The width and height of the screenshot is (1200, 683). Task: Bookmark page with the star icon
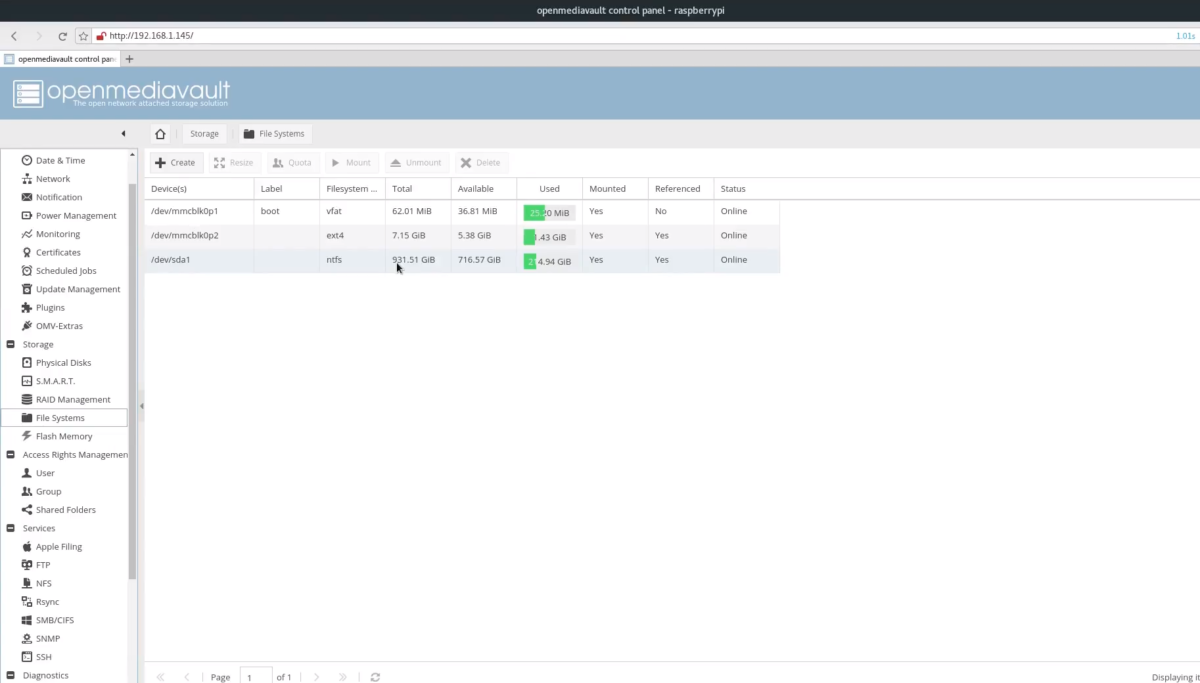(x=85, y=35)
